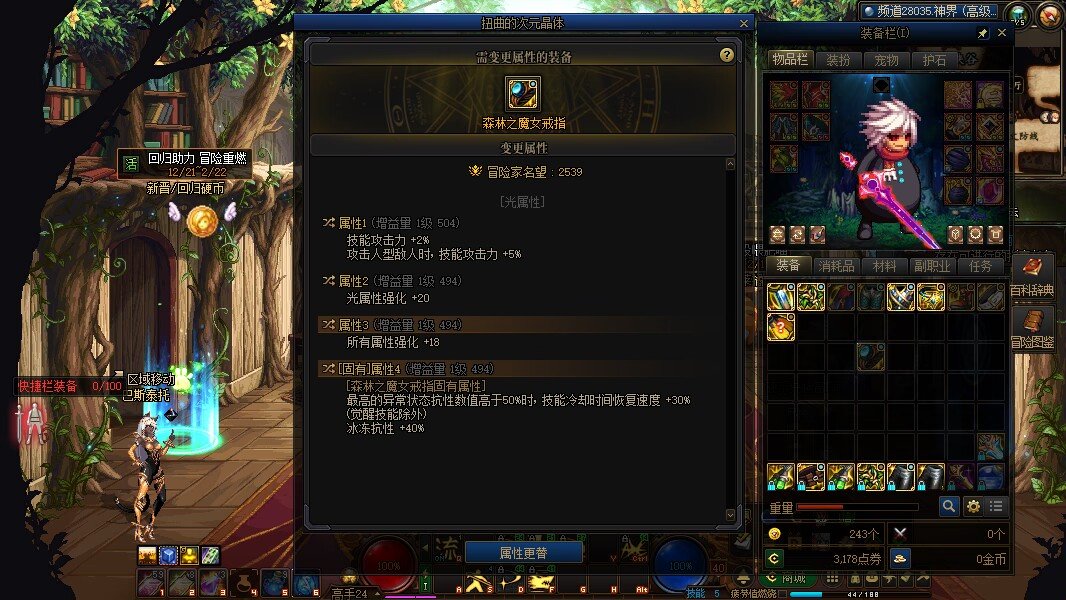This screenshot has width=1066, height=600.
Task: Switch to the 消耗品 tab
Action: pyautogui.click(x=836, y=266)
